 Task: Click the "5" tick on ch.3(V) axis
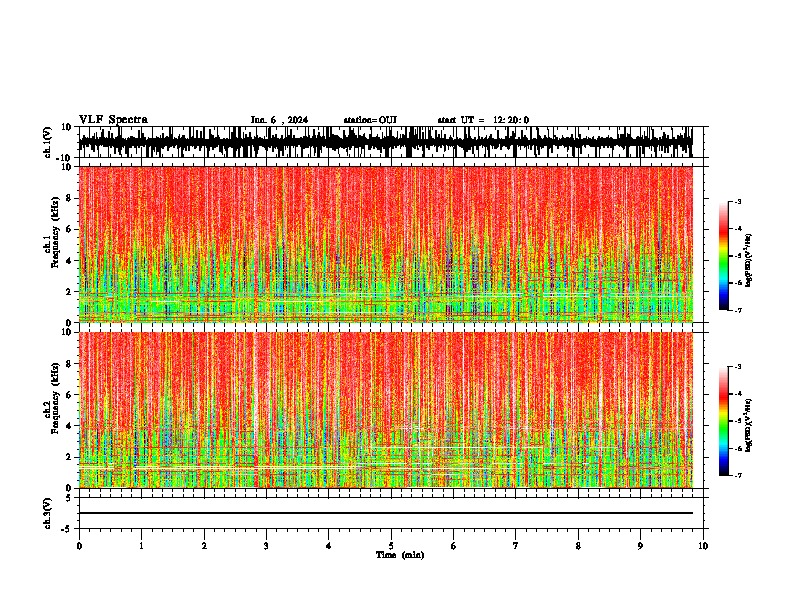(x=69, y=497)
